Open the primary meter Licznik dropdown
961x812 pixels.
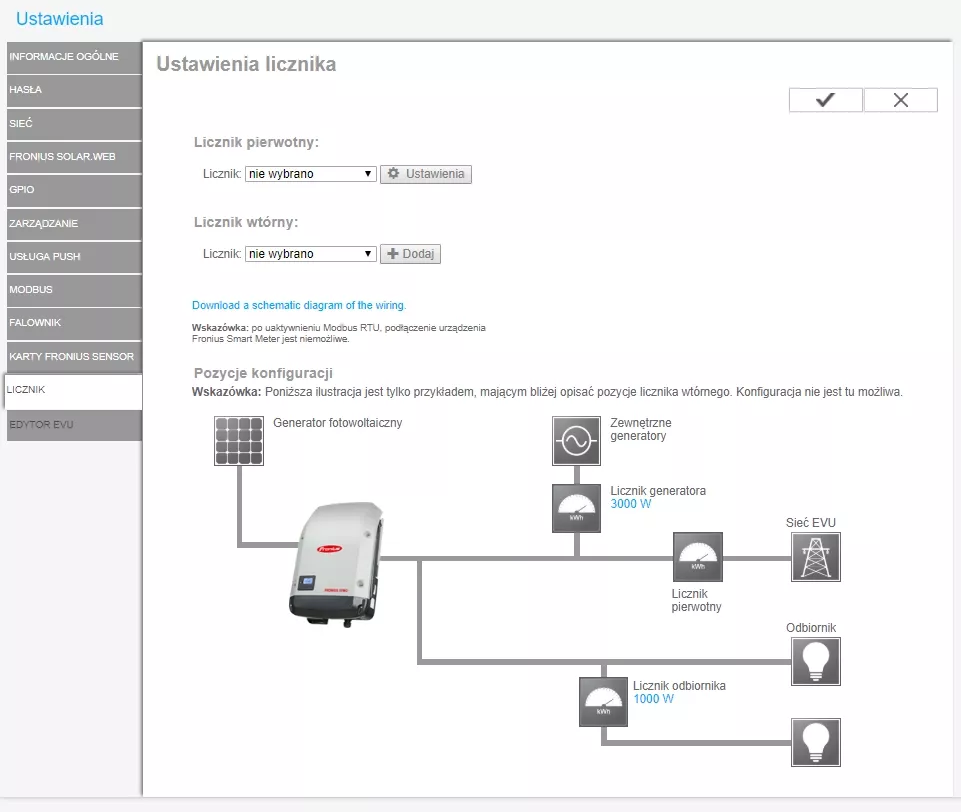pos(310,174)
